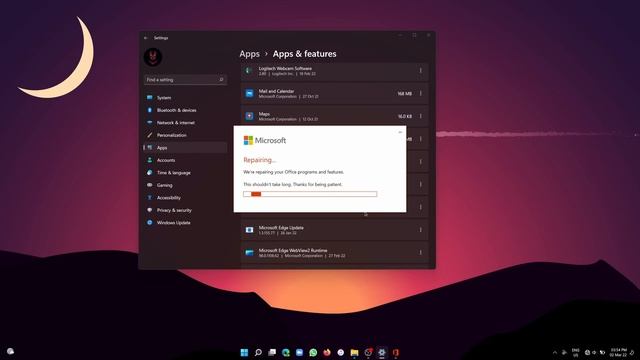Open the Office icon in the taskbar
Viewport: 640px width, 360px height.
coord(396,352)
